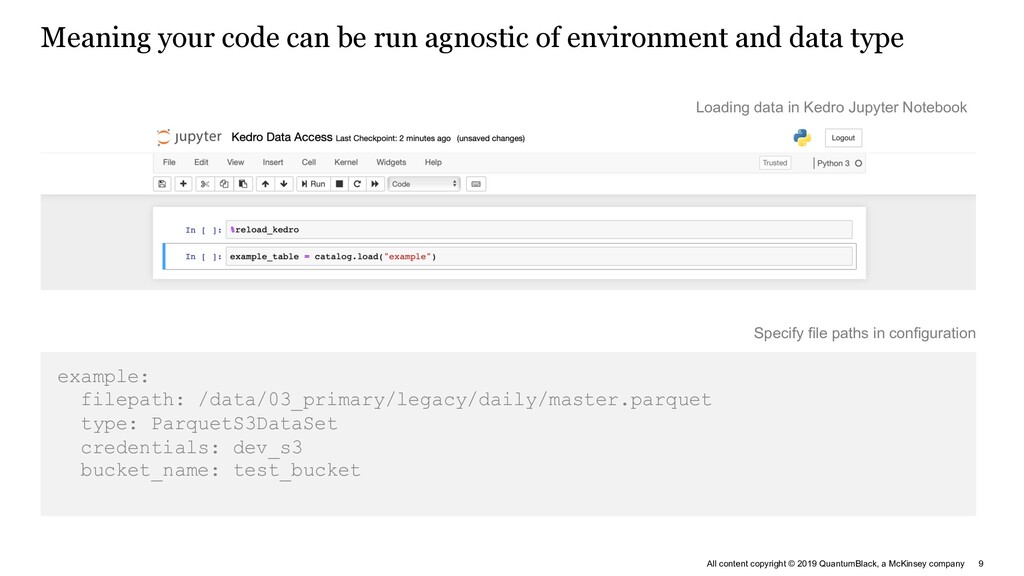Insert a cell below with the plus icon
Image resolution: width=1024 pixels, height=576 pixels.
(x=184, y=184)
